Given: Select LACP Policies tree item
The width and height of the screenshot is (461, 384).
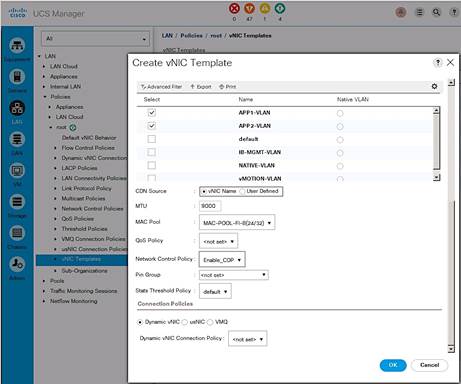Looking at the screenshot, I should [79, 168].
